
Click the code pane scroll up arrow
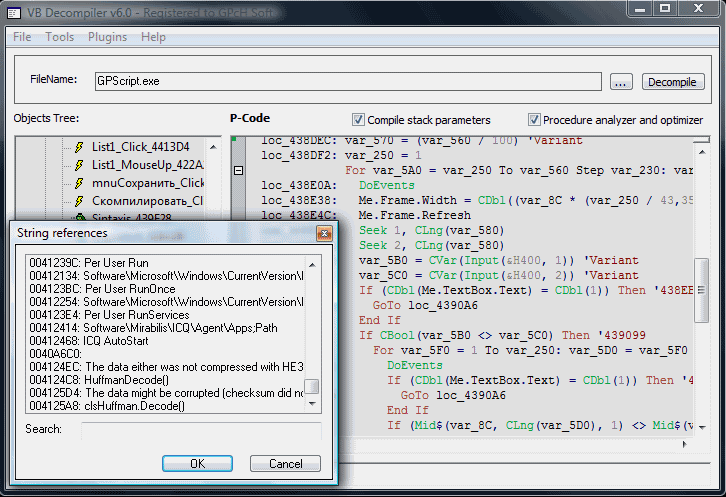(702, 152)
